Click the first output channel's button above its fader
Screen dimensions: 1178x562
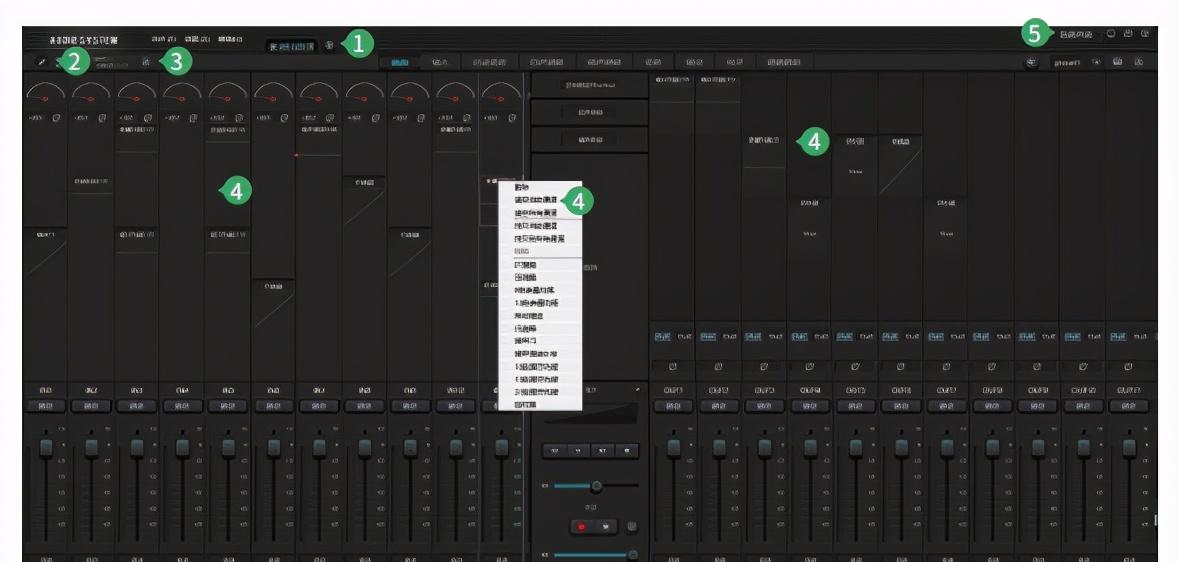(673, 406)
